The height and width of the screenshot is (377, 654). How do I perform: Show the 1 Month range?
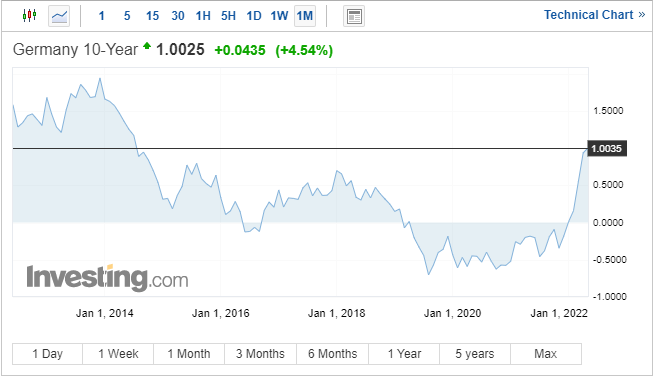click(189, 354)
